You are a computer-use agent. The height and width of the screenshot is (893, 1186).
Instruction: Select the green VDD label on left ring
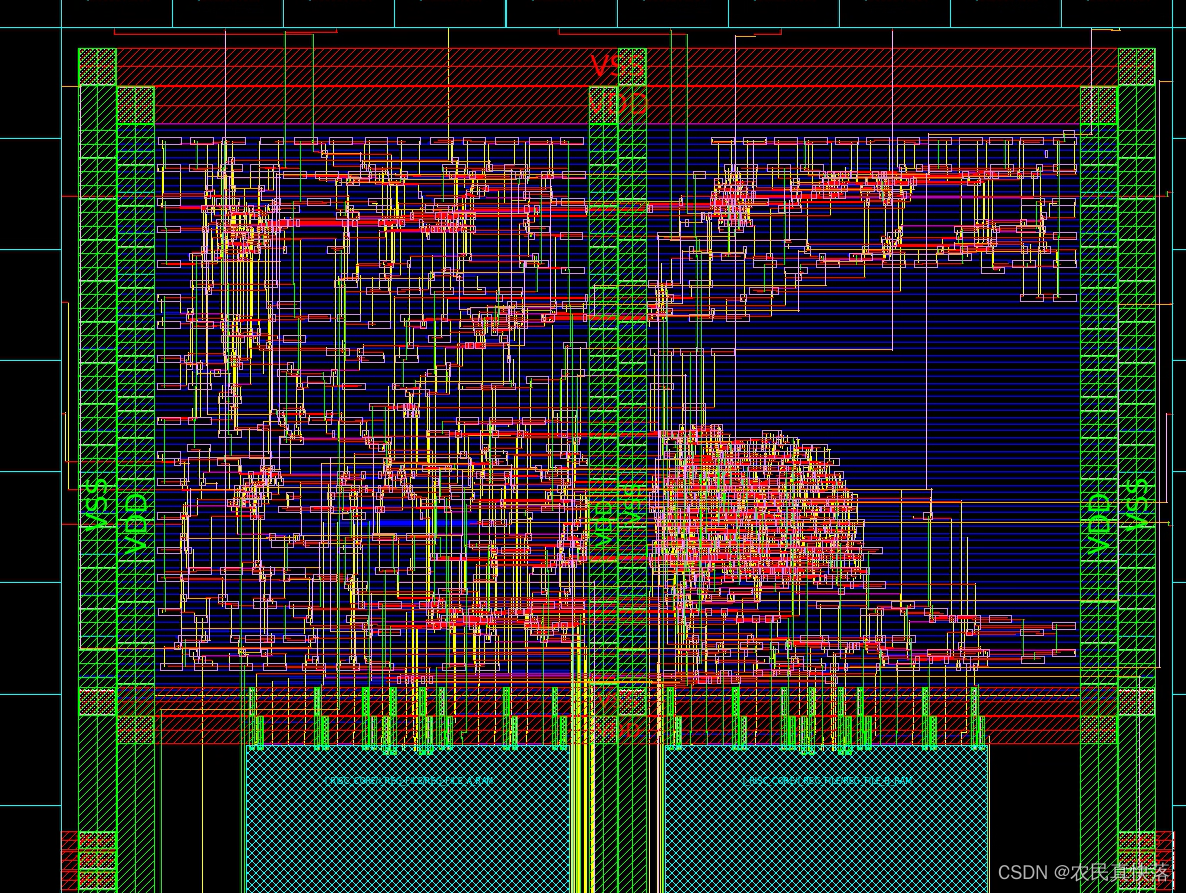pos(135,523)
